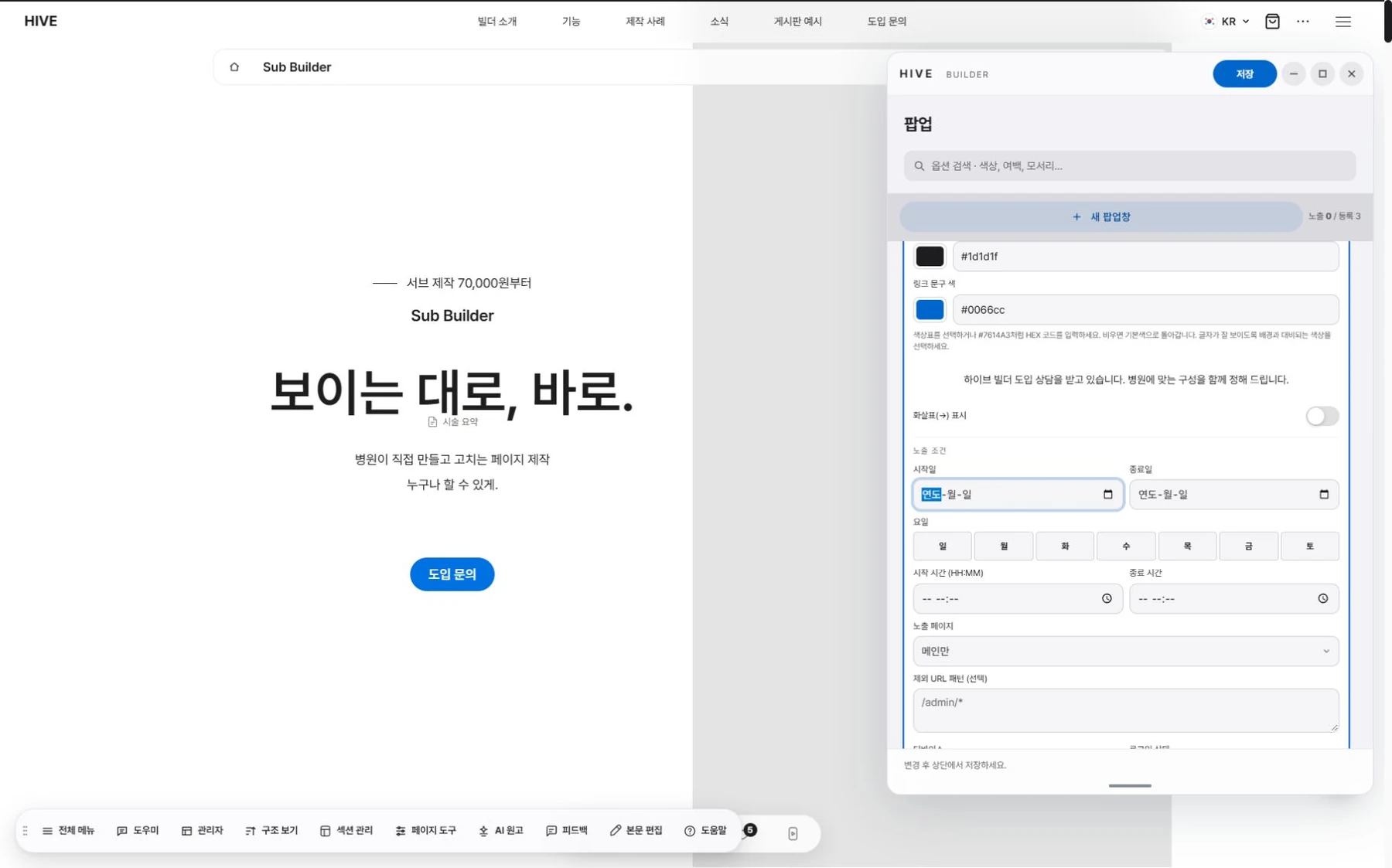Open 구조 보기 in the bottom toolbar
Screen dimensions: 1392x868
pos(271,831)
